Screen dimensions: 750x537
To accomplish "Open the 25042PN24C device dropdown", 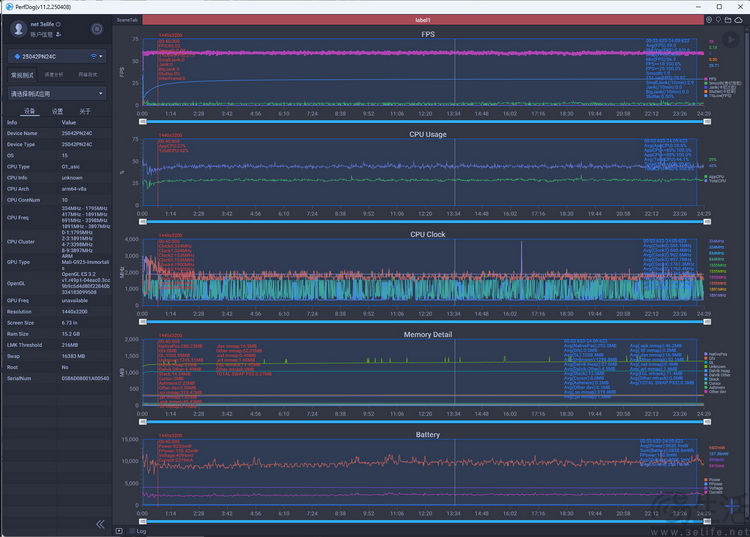I will 56,56.
